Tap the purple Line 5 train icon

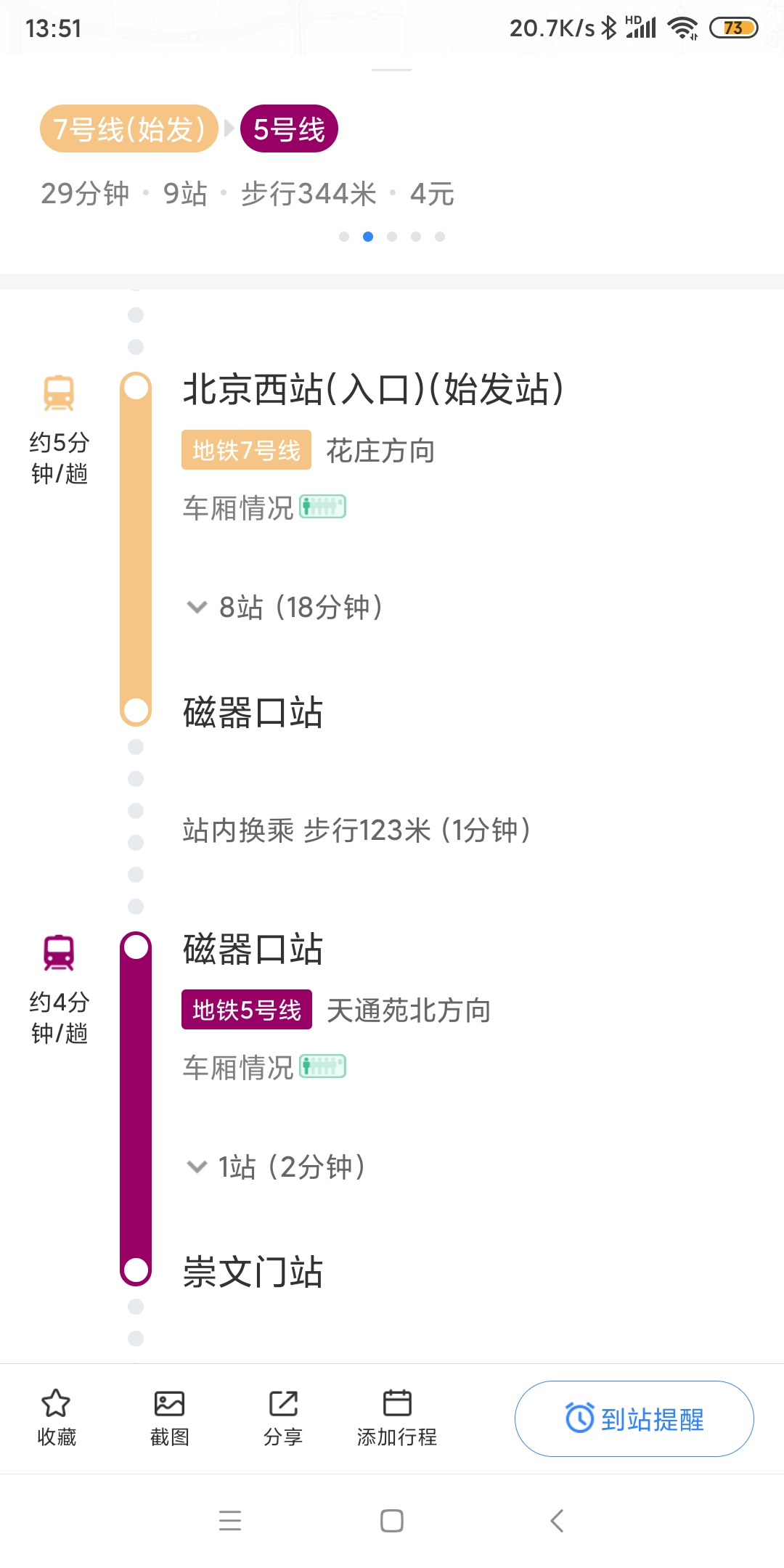tap(59, 952)
